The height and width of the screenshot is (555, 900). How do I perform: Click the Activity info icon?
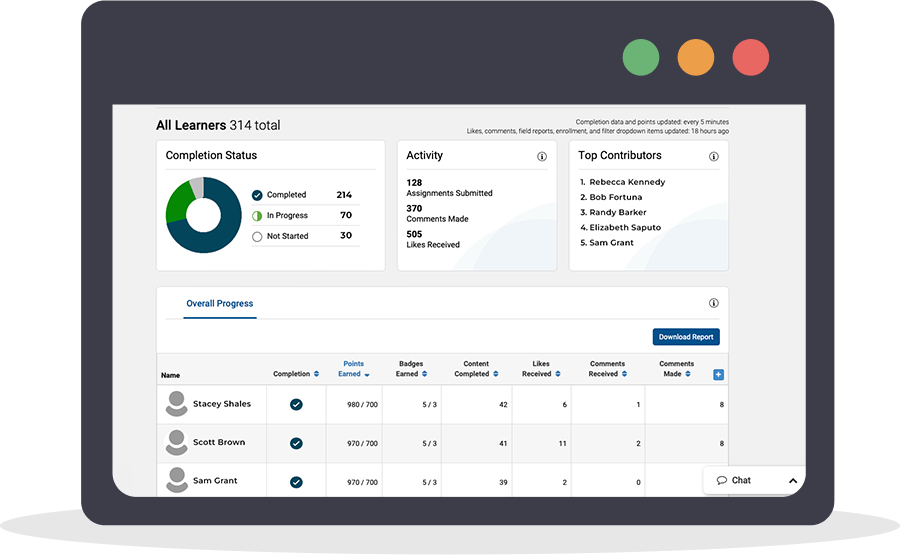pos(542,157)
